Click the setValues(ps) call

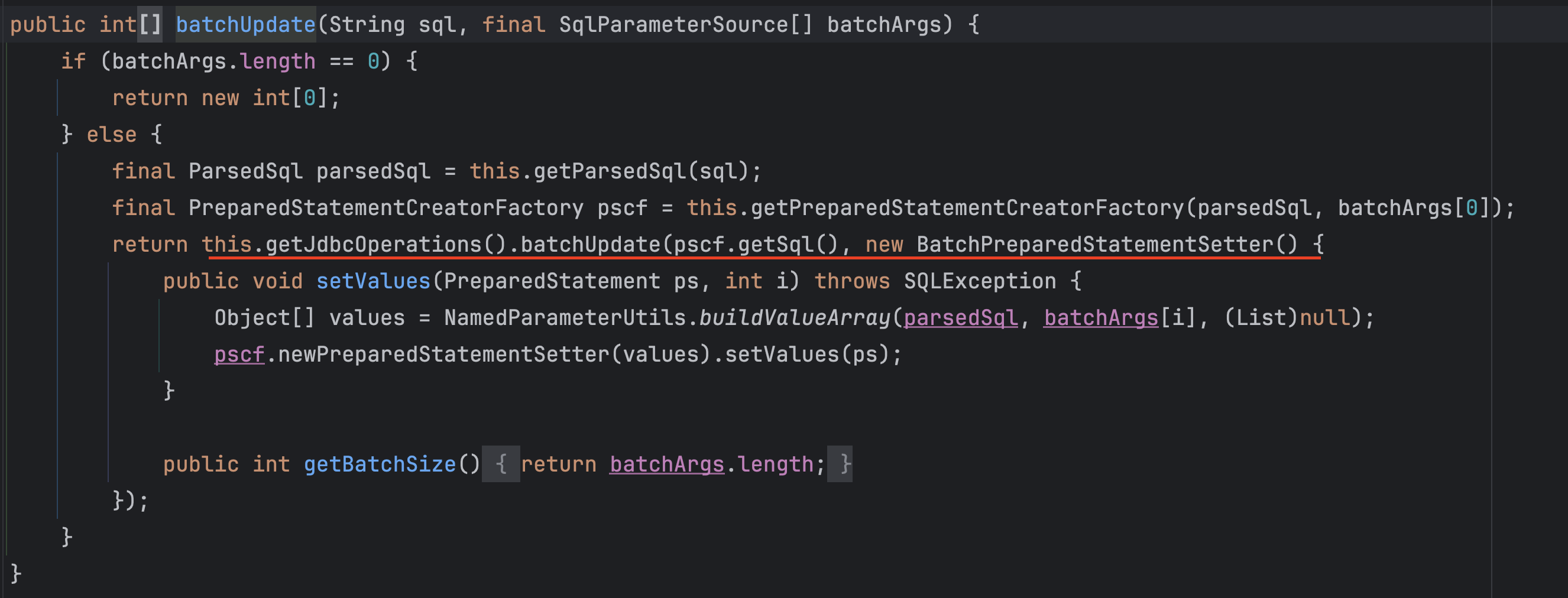pyautogui.click(x=807, y=355)
